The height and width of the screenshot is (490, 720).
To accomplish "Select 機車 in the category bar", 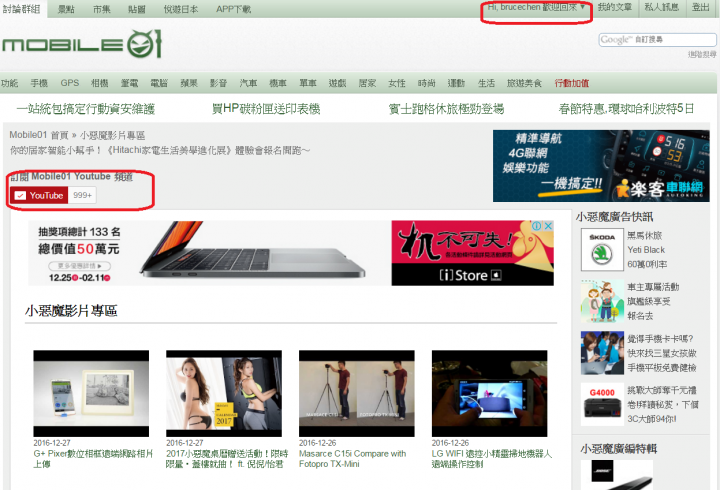I will click(x=277, y=83).
